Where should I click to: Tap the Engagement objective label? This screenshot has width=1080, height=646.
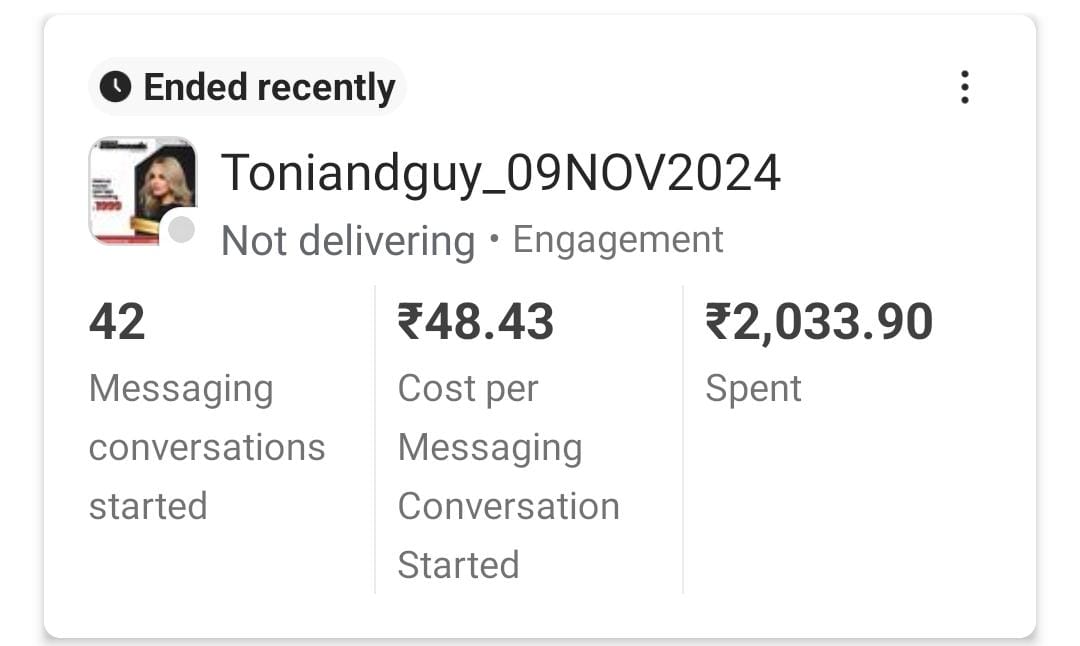pos(618,240)
